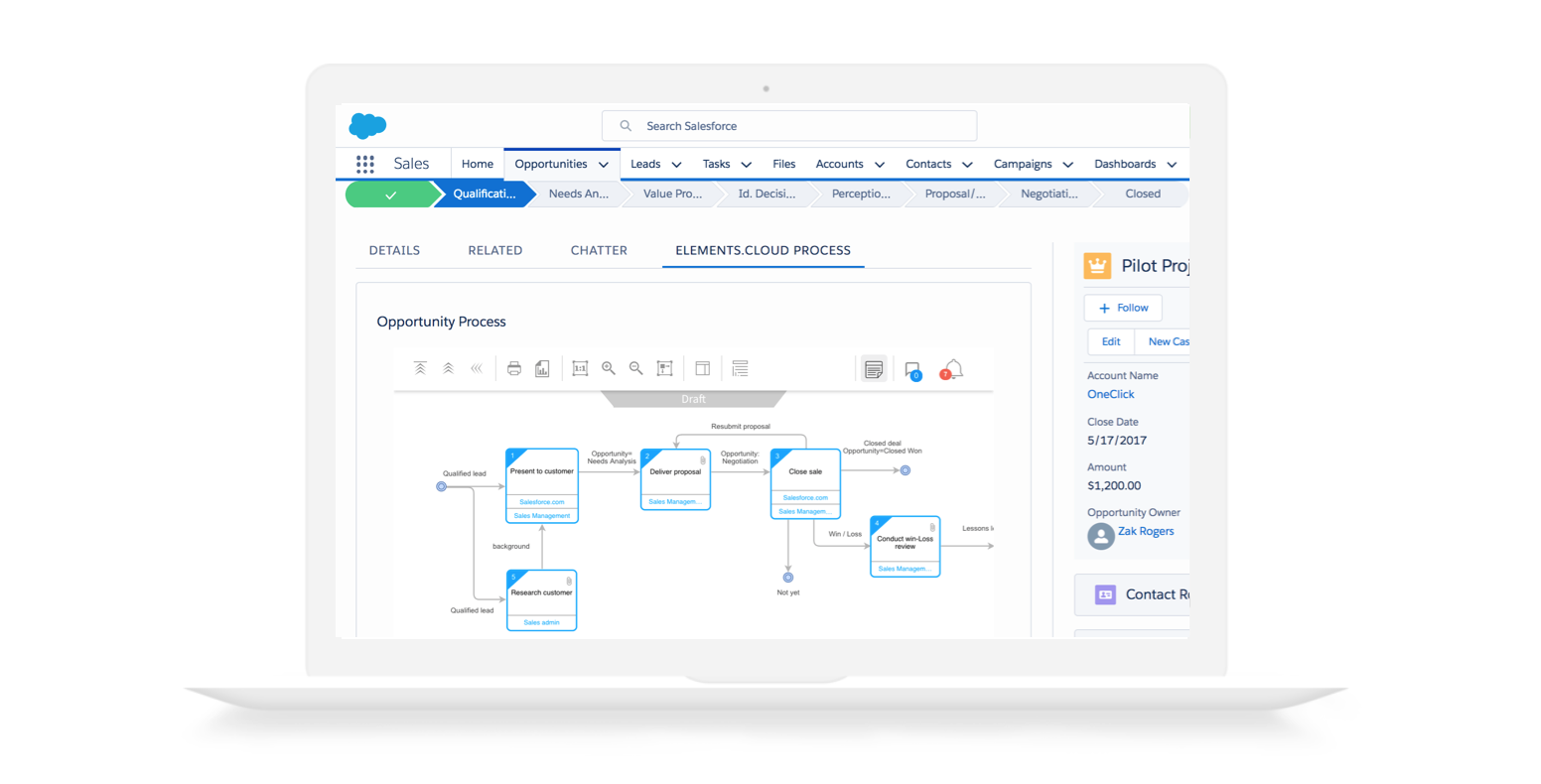
Task: Open notifications bell with 7 badge
Action: click(x=951, y=369)
